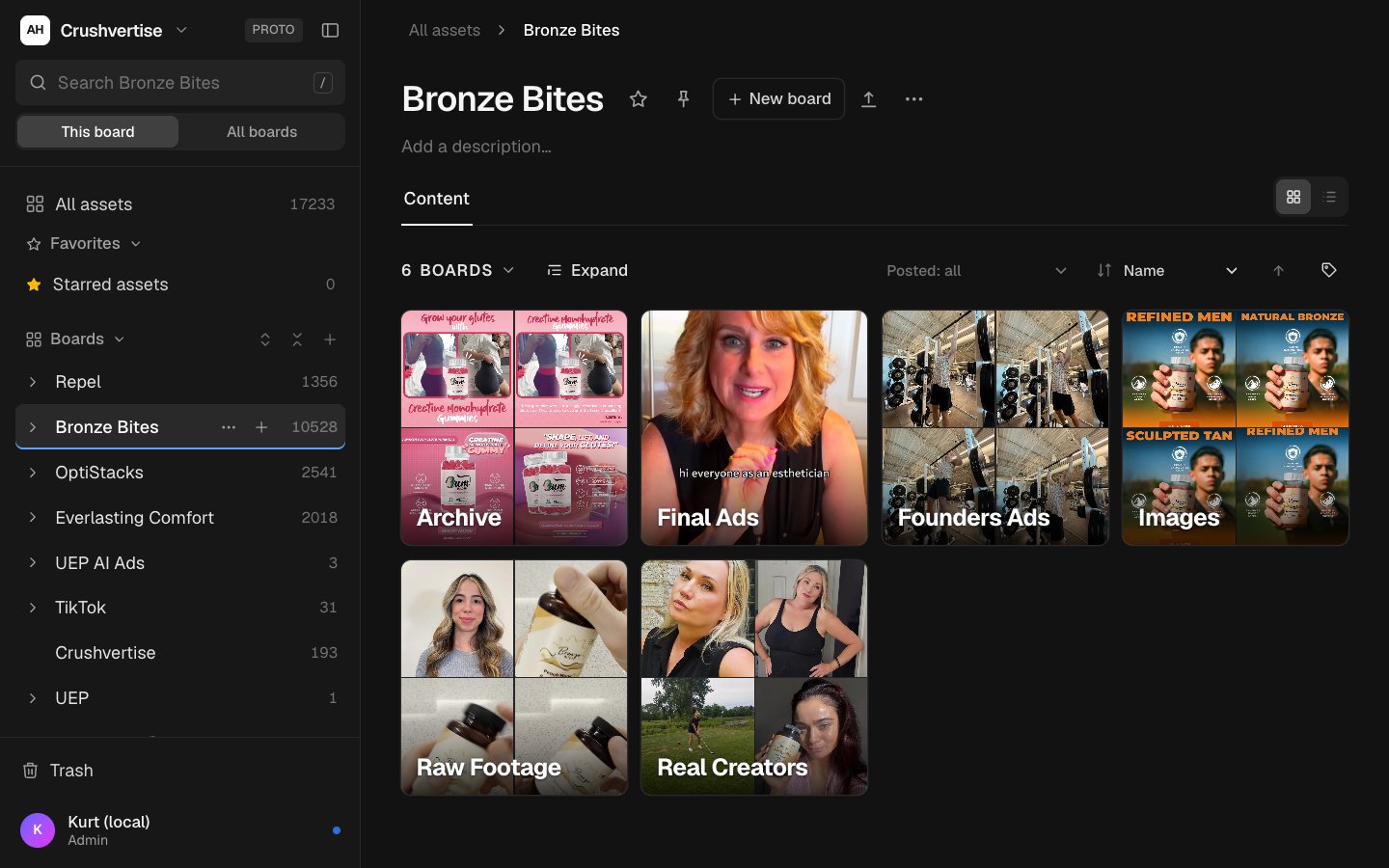This screenshot has width=1389, height=868.
Task: Reverse sort direction with the arrow icon
Action: point(1278,271)
